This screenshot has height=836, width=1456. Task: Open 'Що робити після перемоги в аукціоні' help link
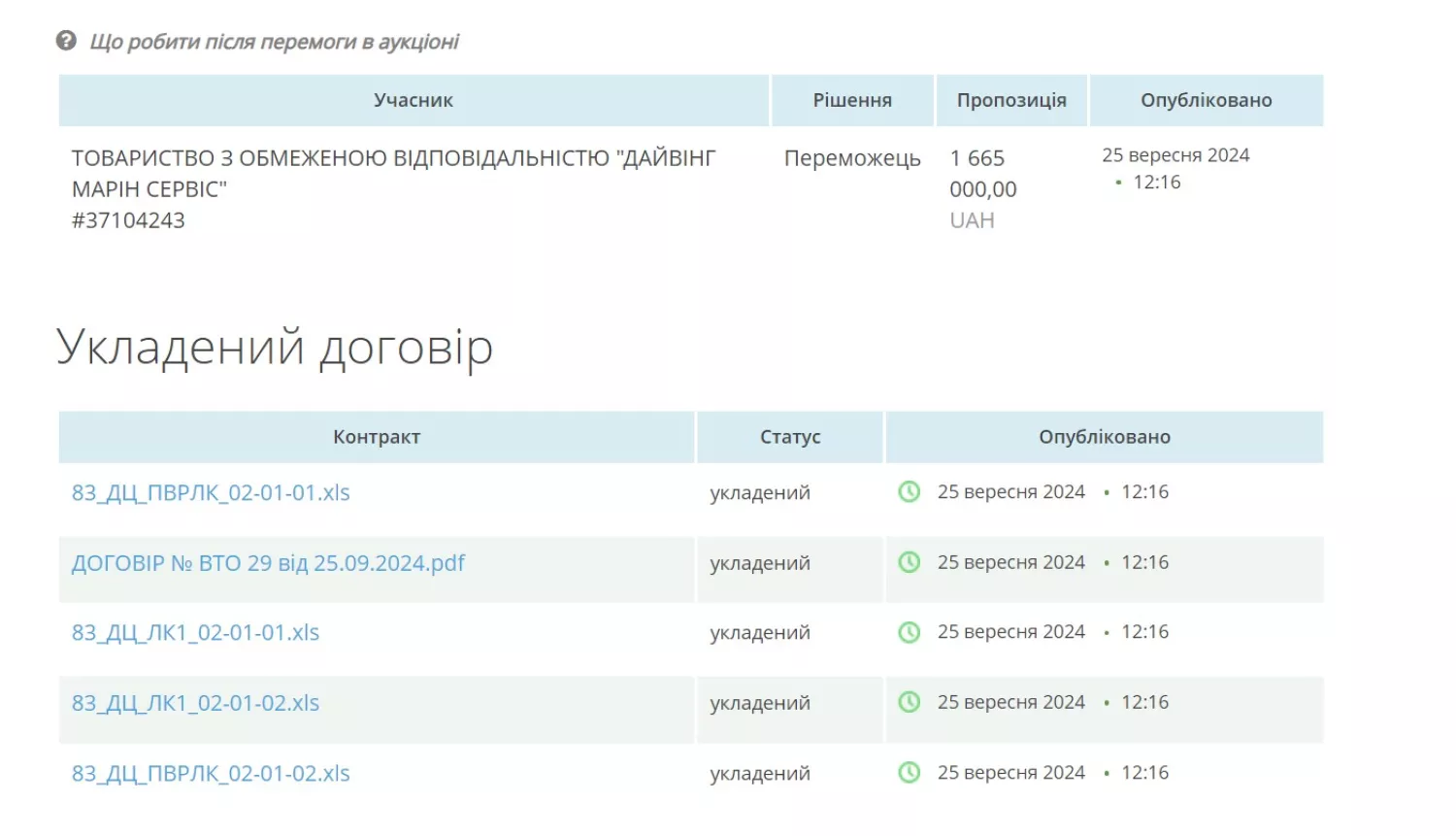(274, 42)
